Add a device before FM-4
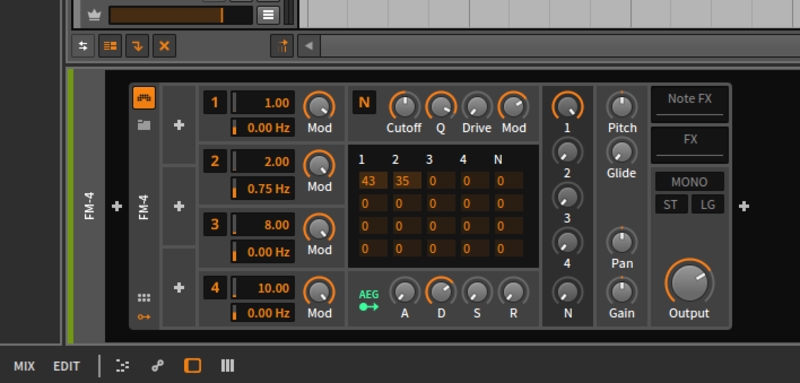 pos(117,206)
